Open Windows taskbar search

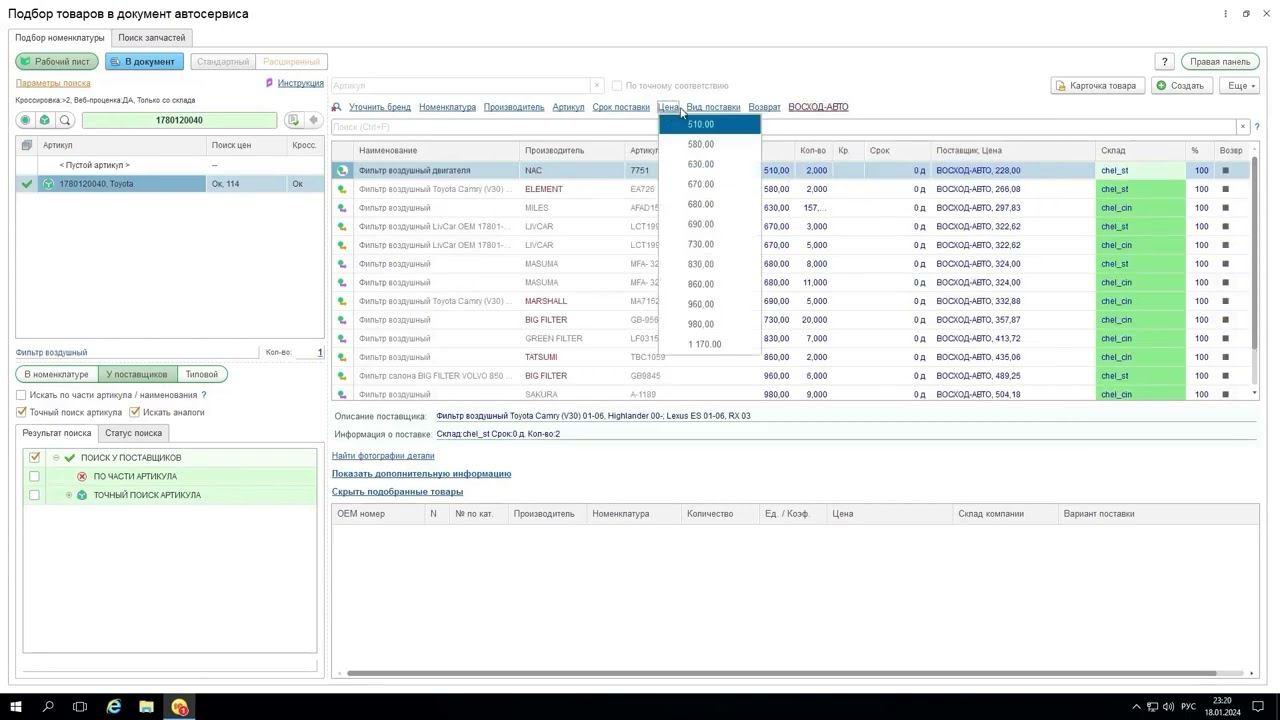pos(48,707)
